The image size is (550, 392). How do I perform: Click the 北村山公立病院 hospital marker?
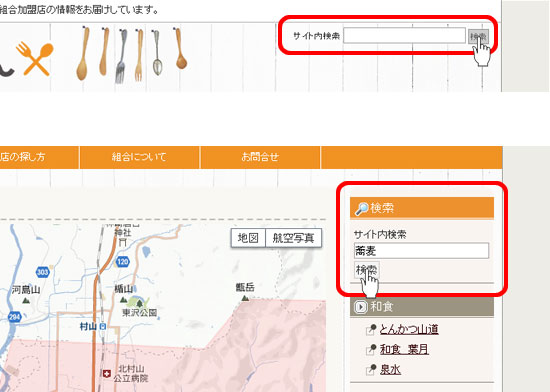click(x=107, y=373)
